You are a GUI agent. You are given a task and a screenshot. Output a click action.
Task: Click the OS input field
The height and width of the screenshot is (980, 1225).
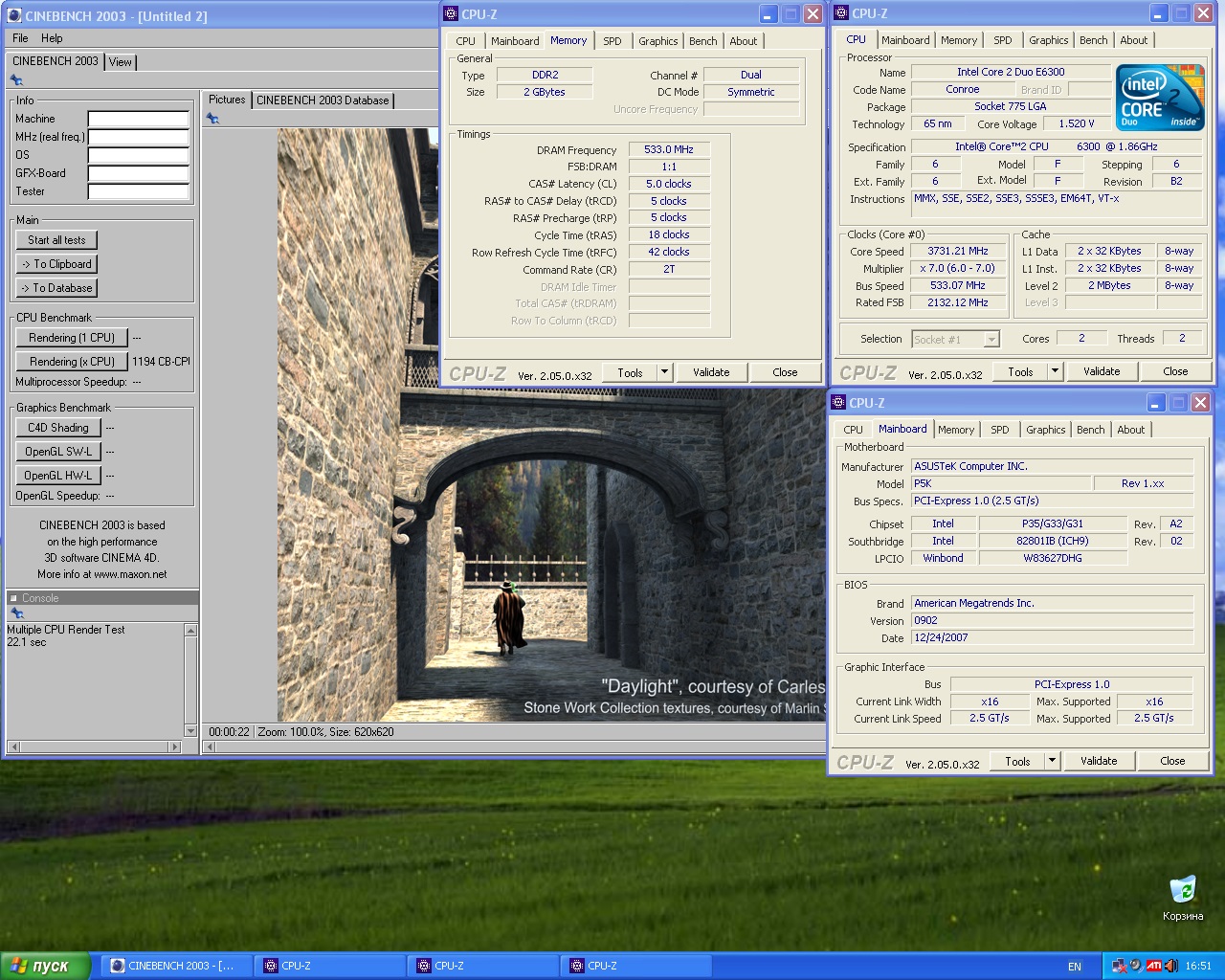[139, 155]
